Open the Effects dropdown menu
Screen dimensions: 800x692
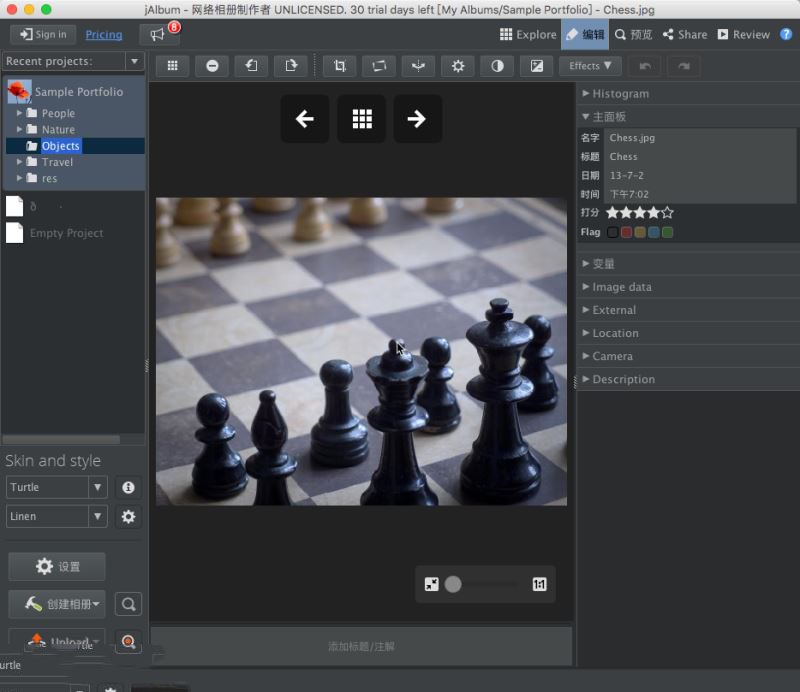tap(590, 66)
